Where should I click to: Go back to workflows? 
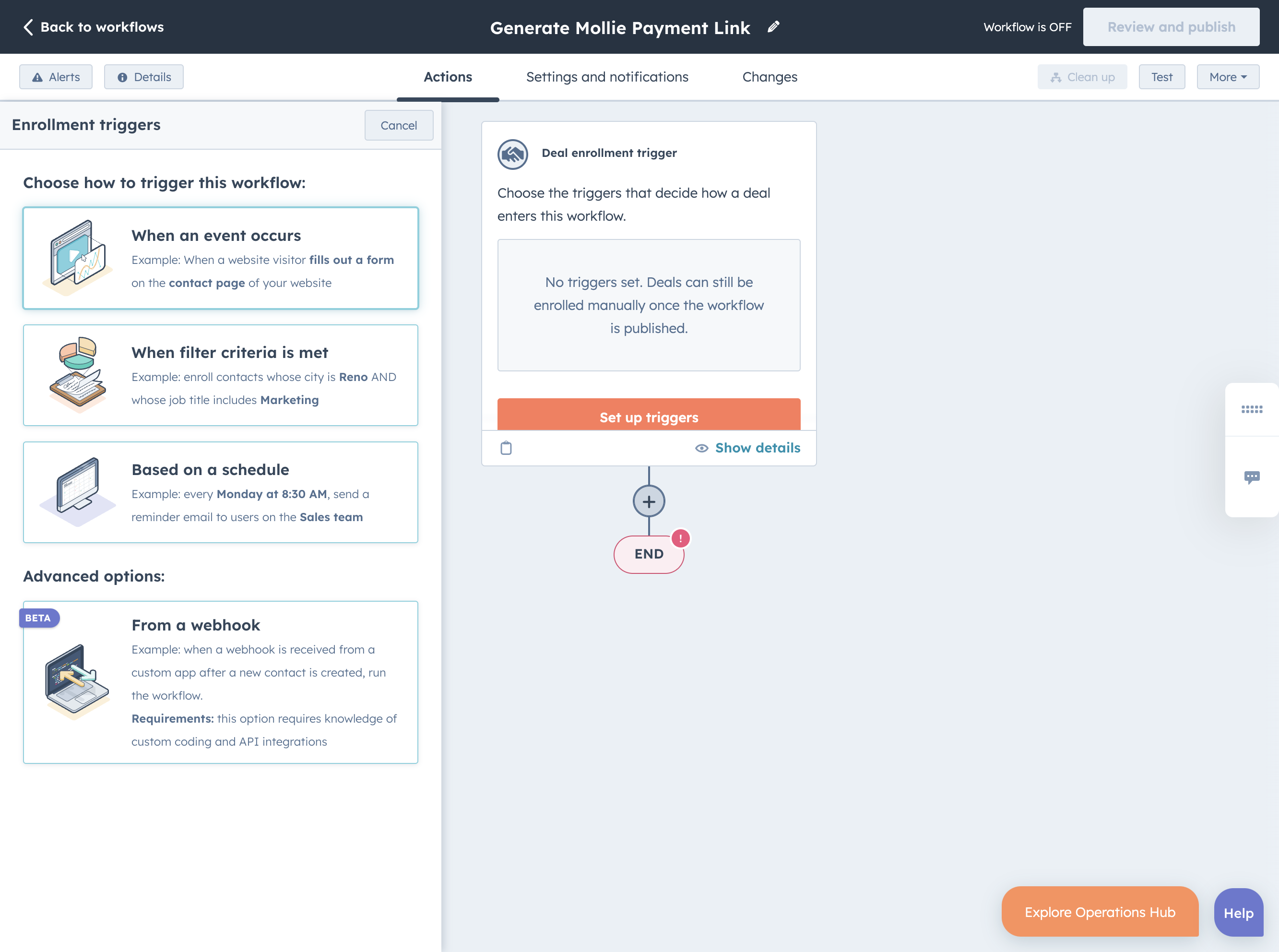pos(94,27)
